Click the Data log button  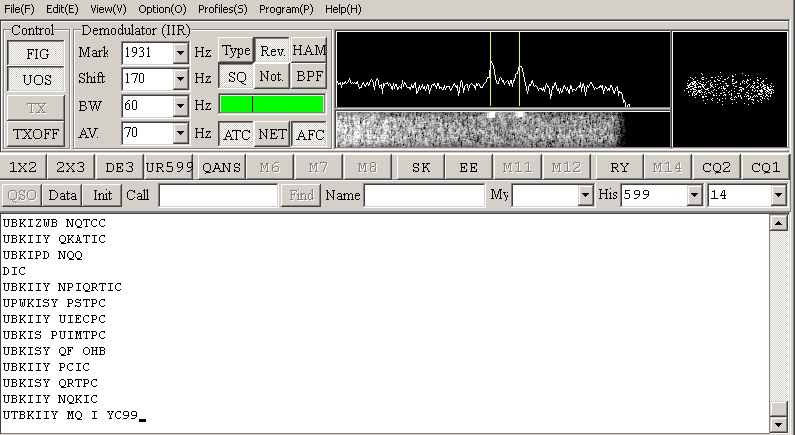[x=62, y=195]
